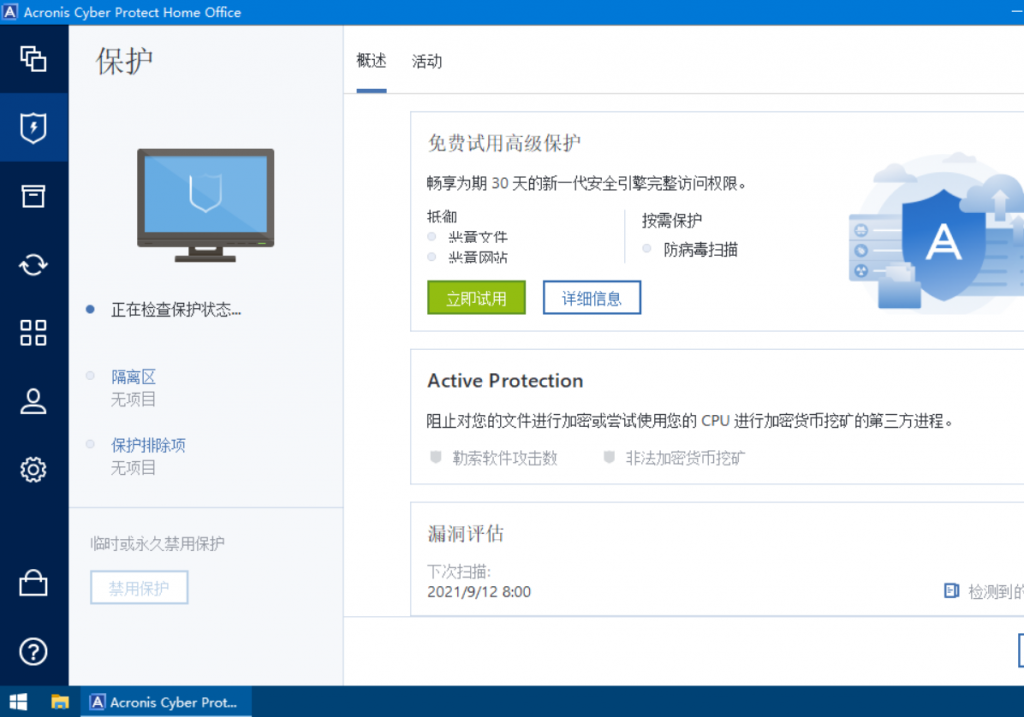Click the 无项目 text under 保护排除项
Screen dimensions: 1024x717
[x=133, y=468]
